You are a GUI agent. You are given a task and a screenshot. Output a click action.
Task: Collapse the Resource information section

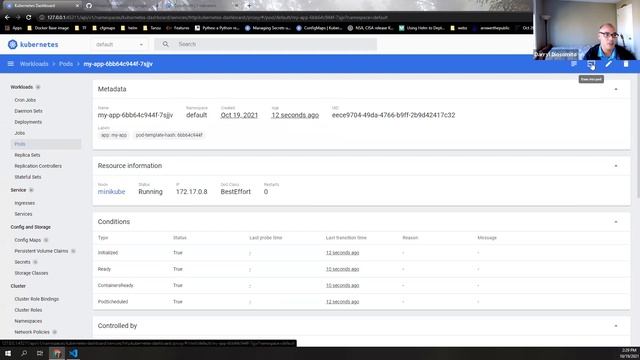click(x=616, y=166)
